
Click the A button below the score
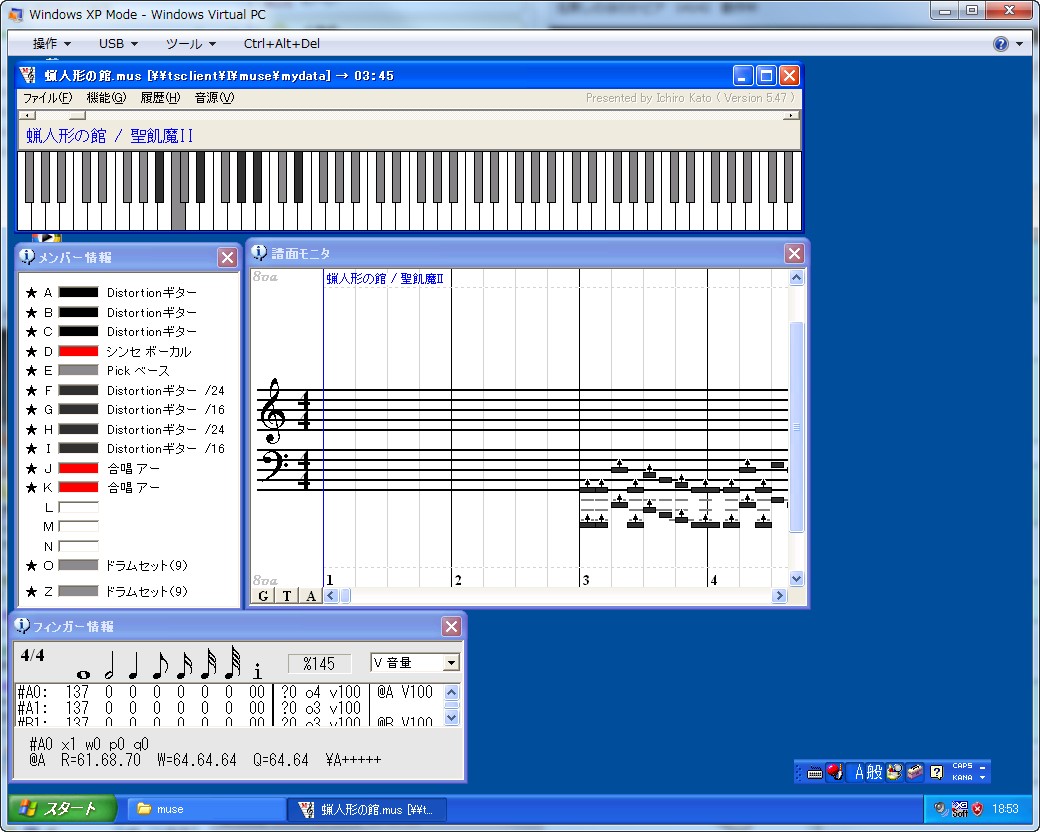click(x=311, y=596)
